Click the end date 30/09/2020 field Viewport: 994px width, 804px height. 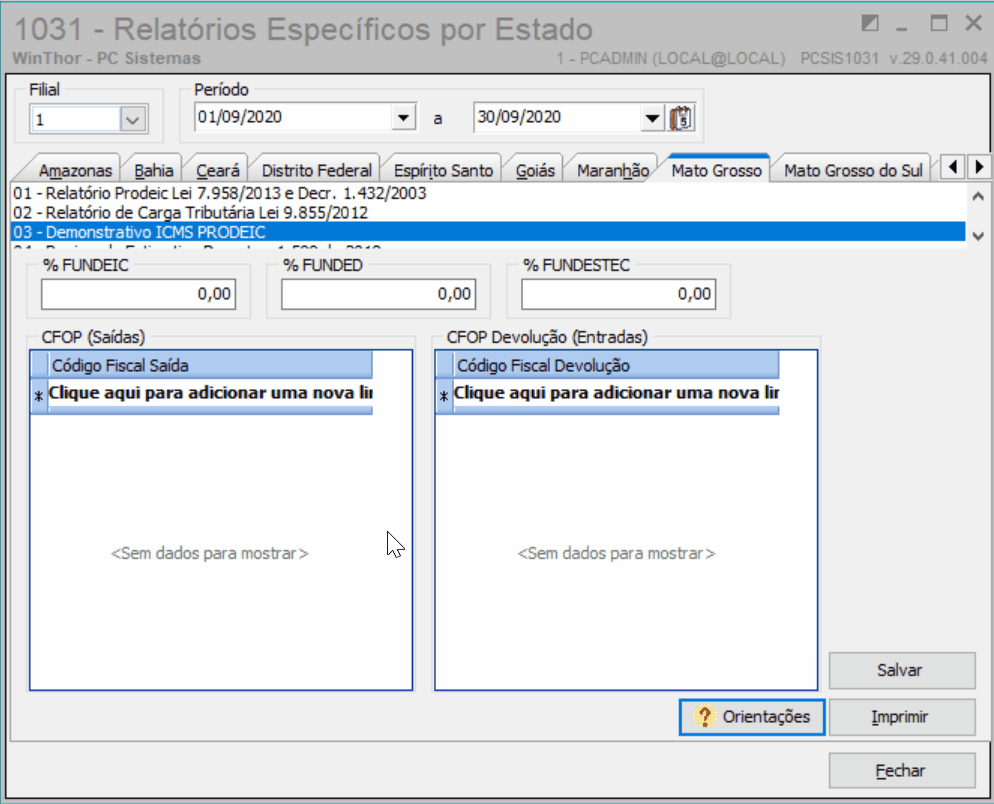click(557, 118)
